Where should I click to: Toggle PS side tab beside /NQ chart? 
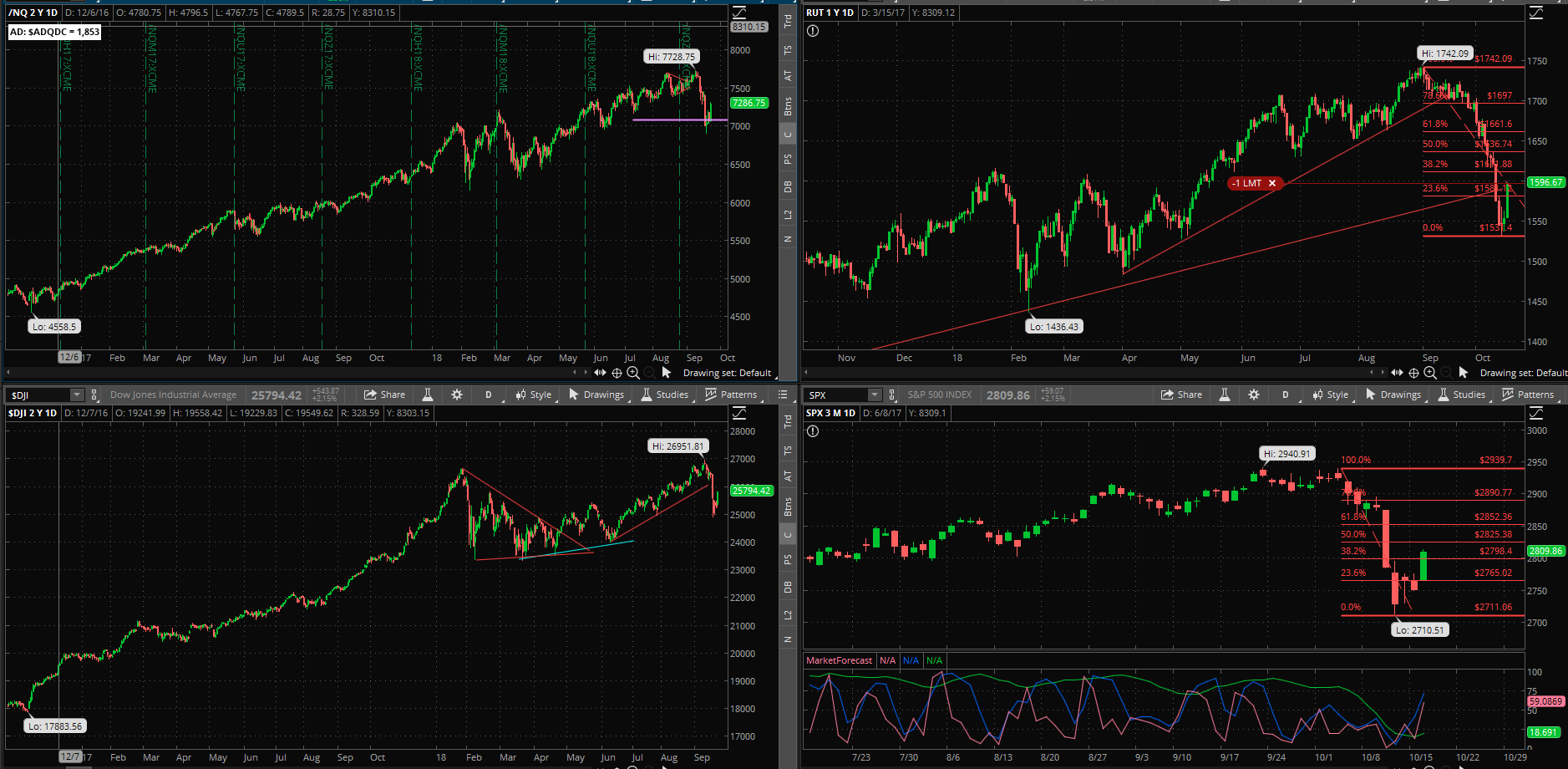tap(788, 159)
